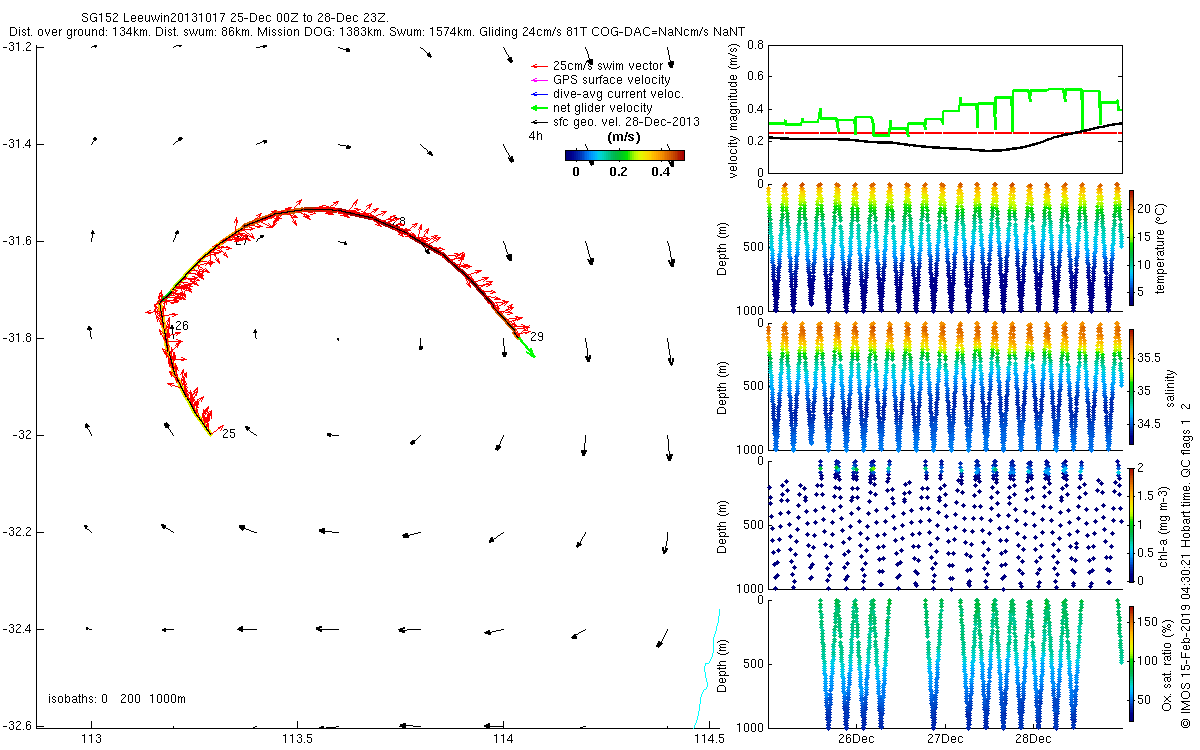1200x750 pixels.
Task: Click the 'salinity' colorbar label
Action: tap(1172, 389)
